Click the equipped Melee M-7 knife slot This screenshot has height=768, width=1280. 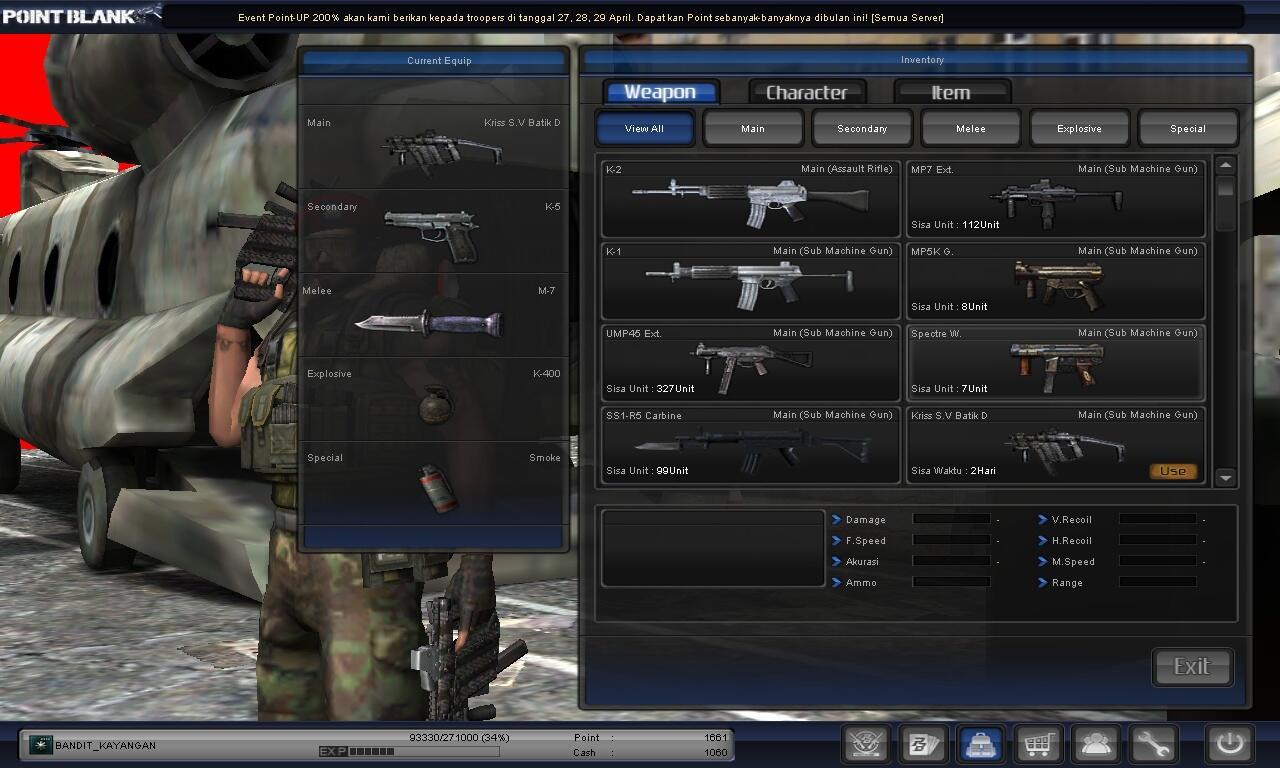tap(434, 316)
